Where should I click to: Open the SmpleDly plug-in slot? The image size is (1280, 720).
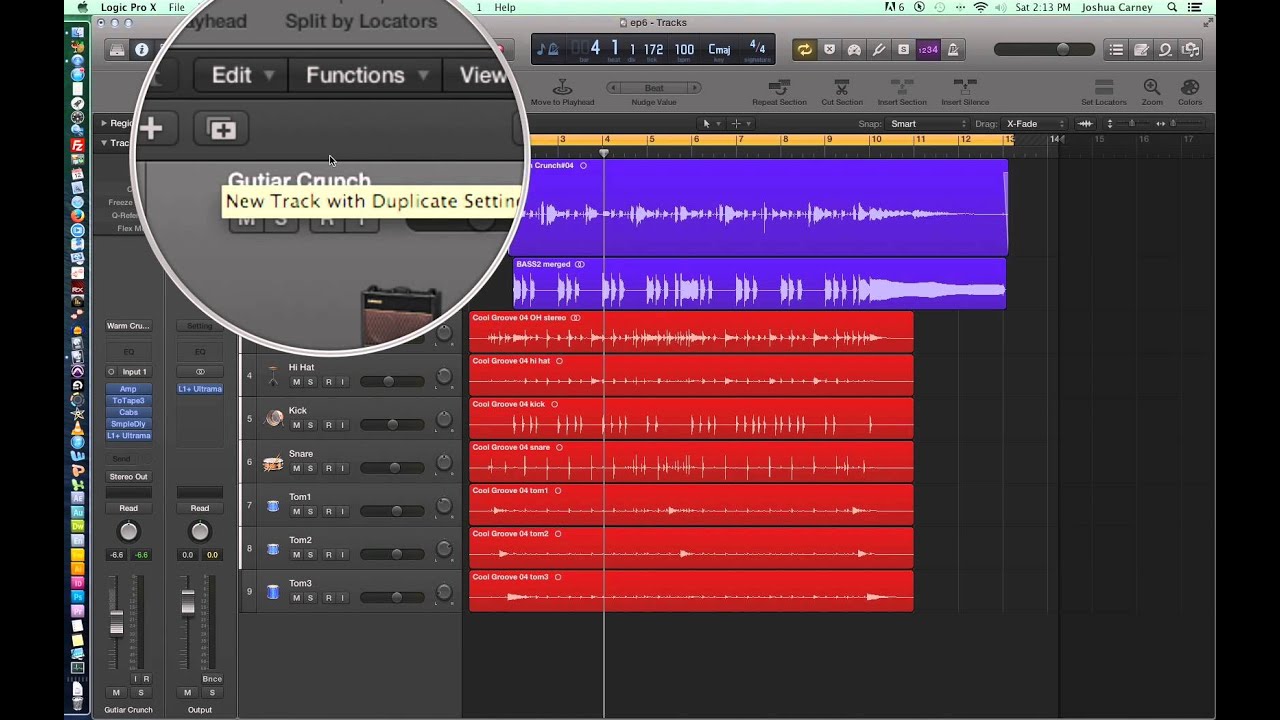[x=128, y=424]
